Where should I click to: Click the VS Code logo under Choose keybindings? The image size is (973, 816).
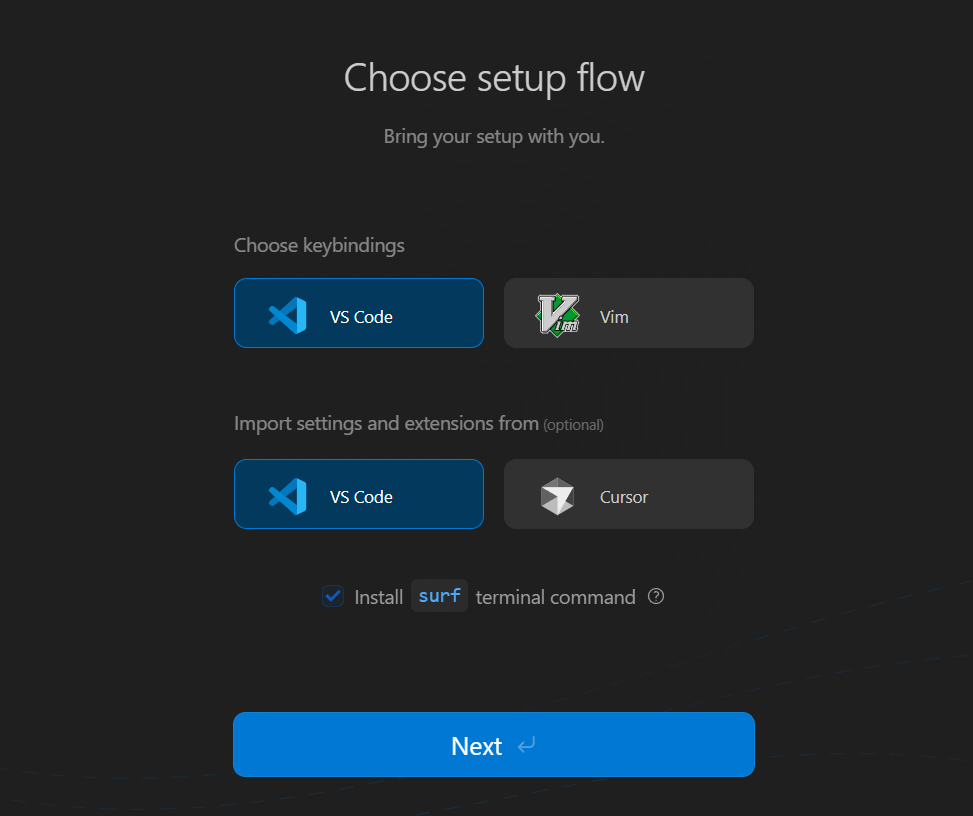[288, 316]
